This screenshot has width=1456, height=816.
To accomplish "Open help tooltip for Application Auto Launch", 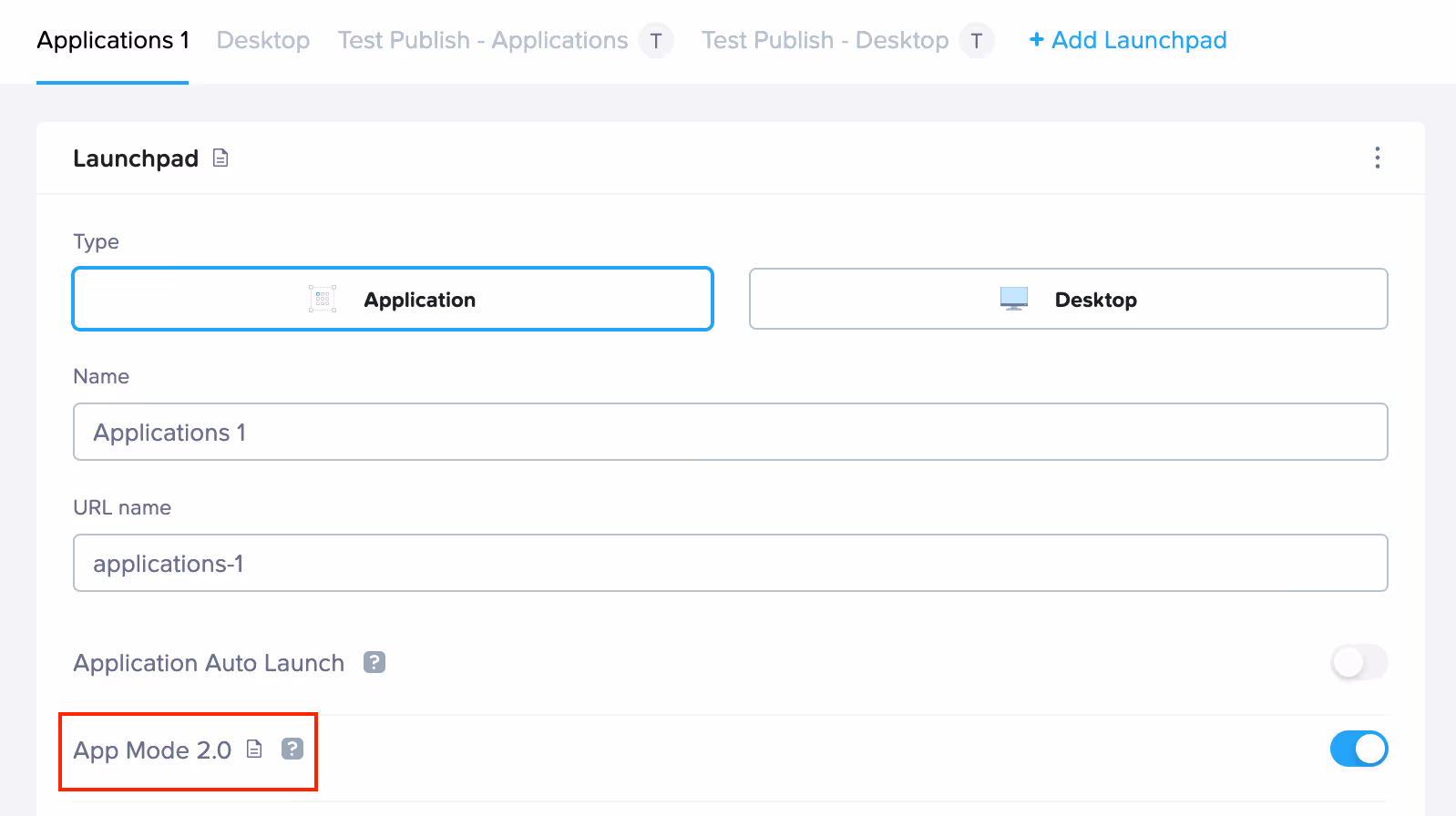I will pyautogui.click(x=374, y=662).
